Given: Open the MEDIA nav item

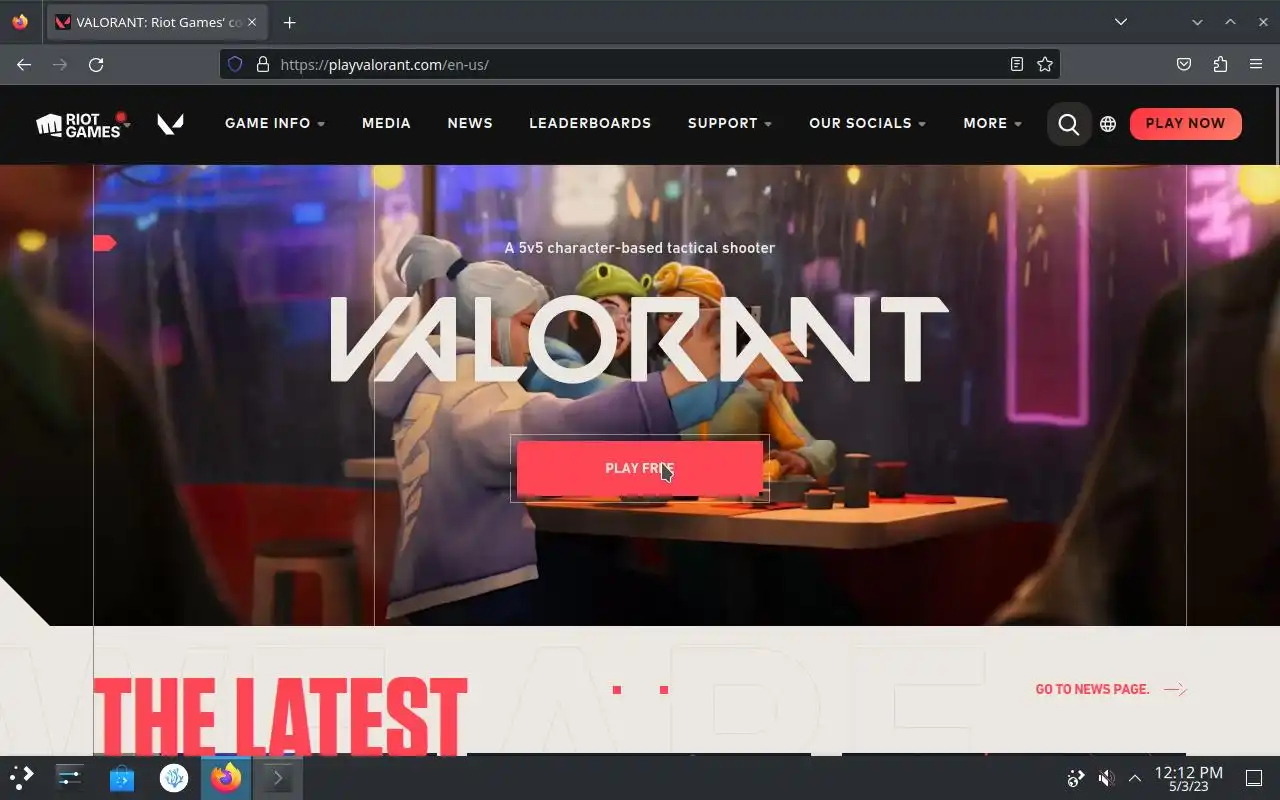Looking at the screenshot, I should [x=386, y=123].
